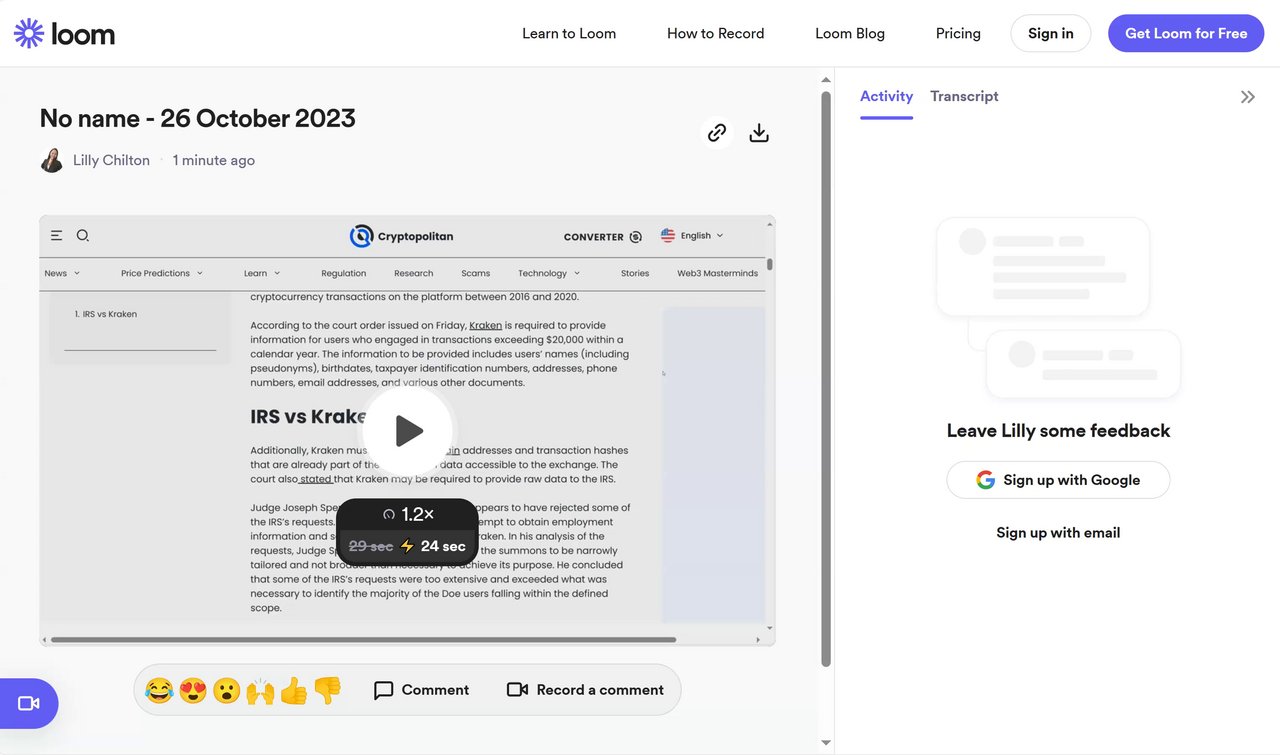1280x755 pixels.
Task: Expand the Learn dropdown menu
Action: (x=262, y=273)
